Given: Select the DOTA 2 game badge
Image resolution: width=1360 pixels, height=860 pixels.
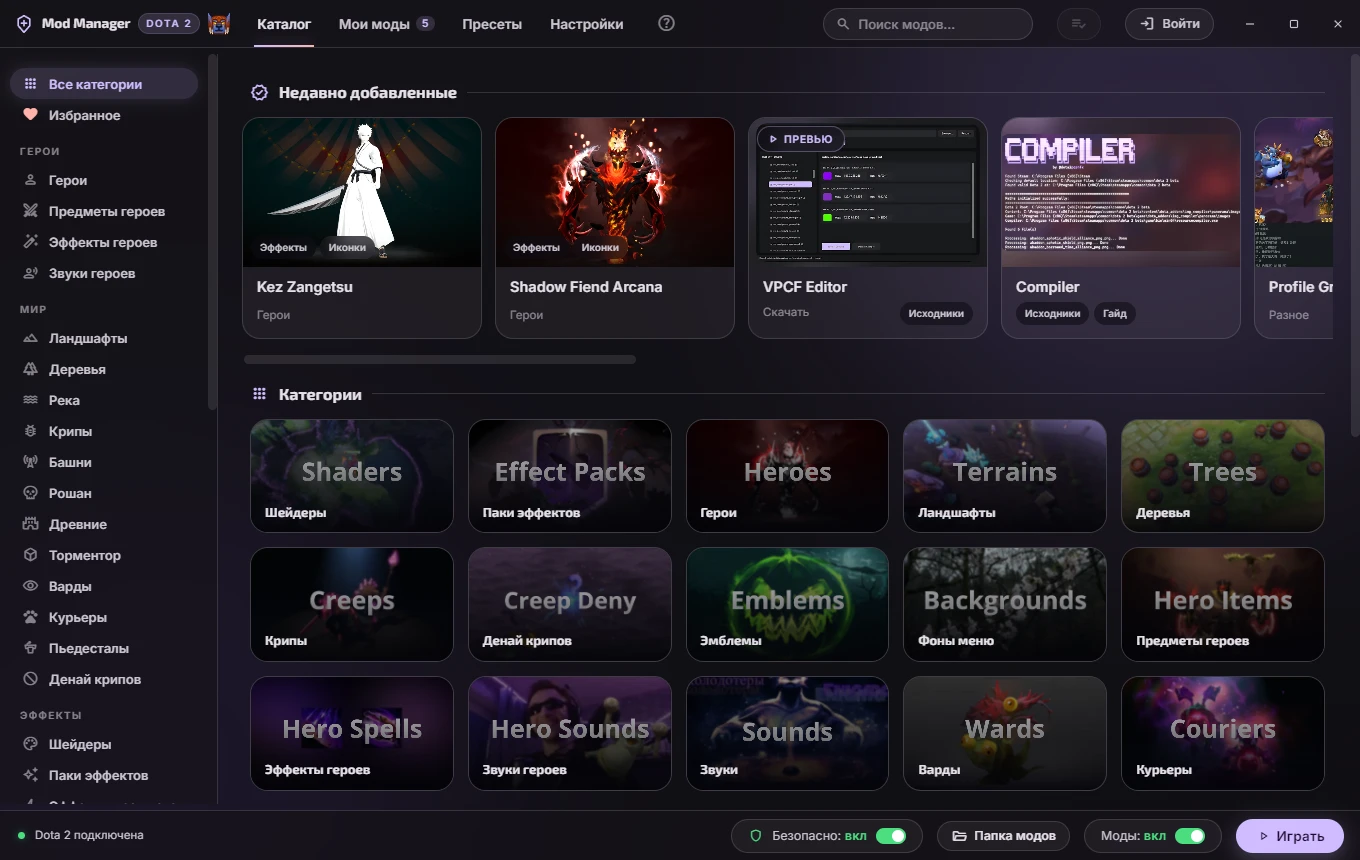Looking at the screenshot, I should pyautogui.click(x=169, y=24).
